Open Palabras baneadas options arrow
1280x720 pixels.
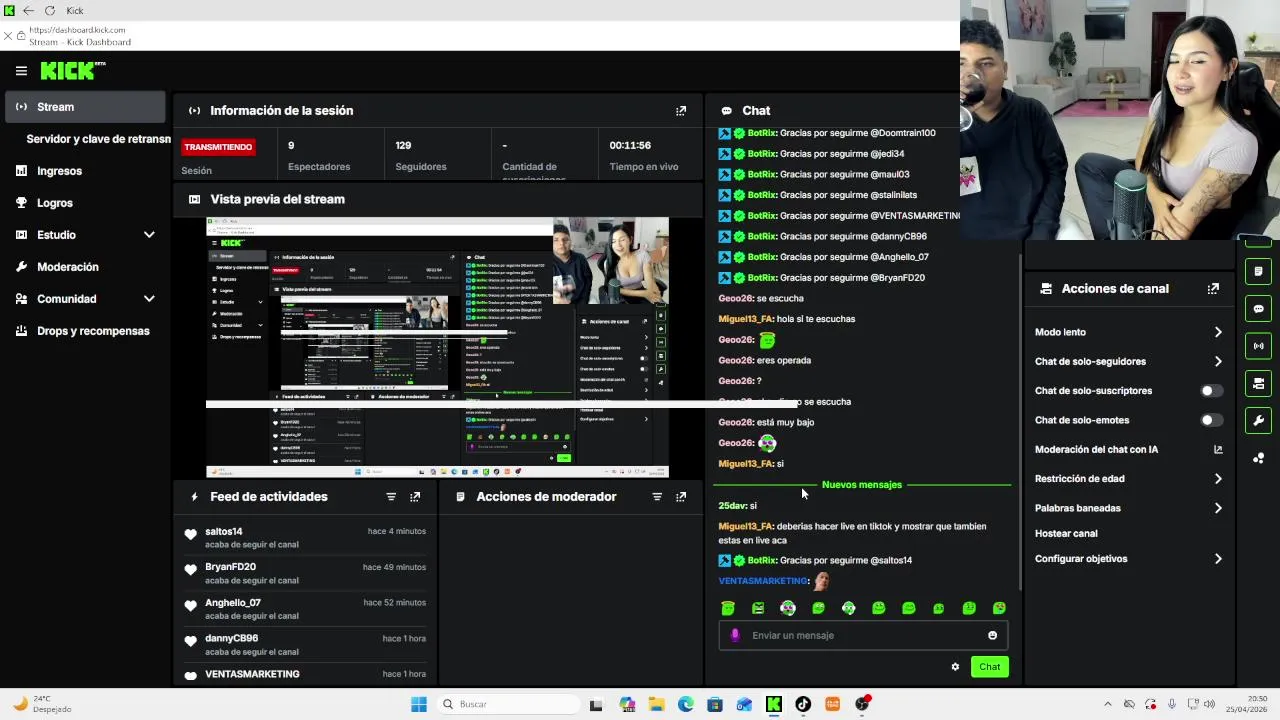pos(1218,508)
